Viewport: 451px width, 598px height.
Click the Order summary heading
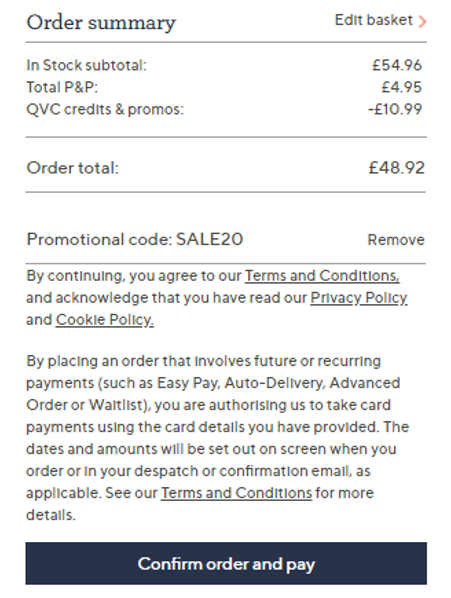(x=101, y=23)
